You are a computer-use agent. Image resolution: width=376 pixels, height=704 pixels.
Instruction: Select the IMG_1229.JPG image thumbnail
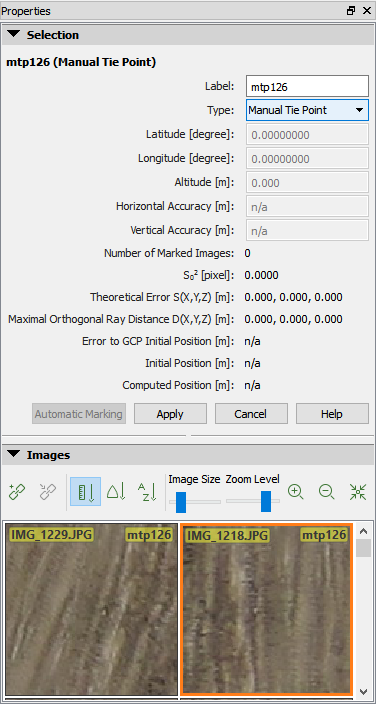click(92, 609)
